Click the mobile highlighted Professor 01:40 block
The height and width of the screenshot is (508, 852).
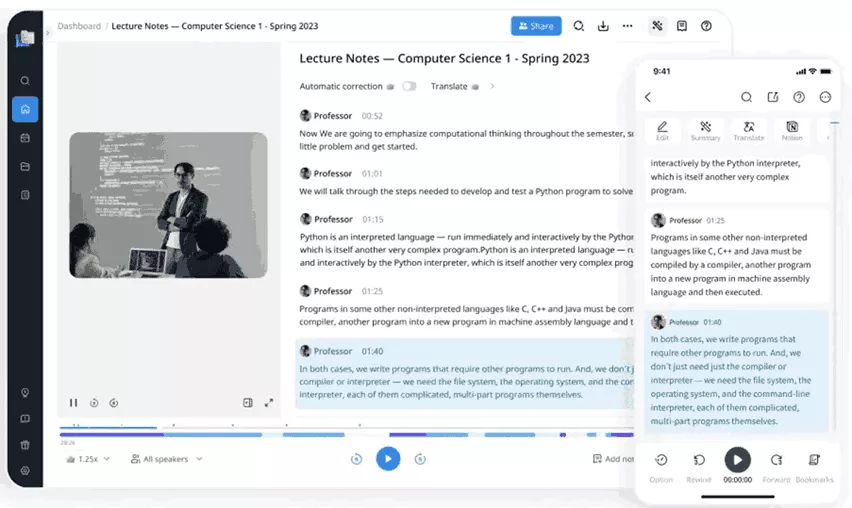click(x=736, y=372)
